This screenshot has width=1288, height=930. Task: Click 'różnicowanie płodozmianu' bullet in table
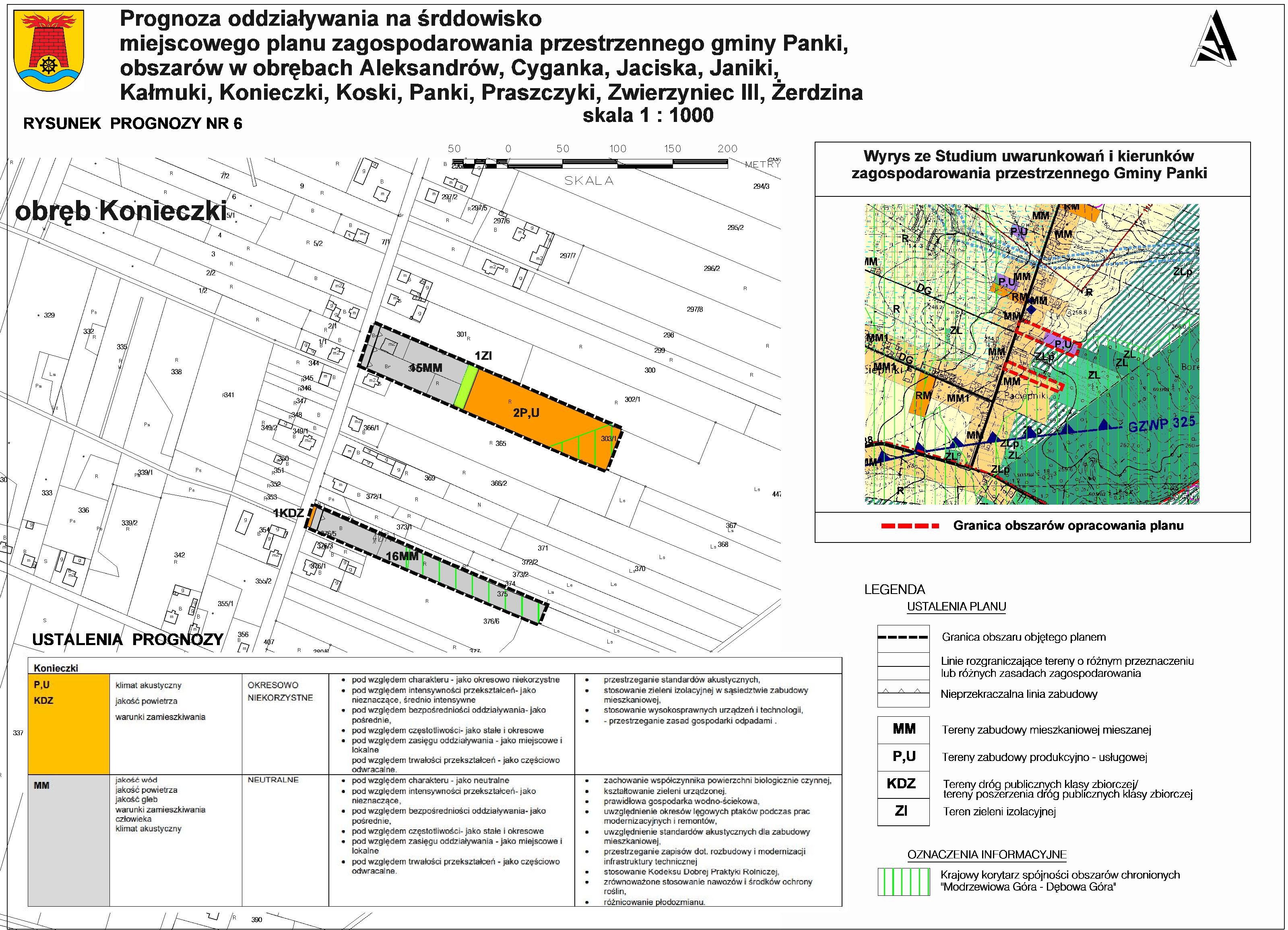[x=654, y=901]
